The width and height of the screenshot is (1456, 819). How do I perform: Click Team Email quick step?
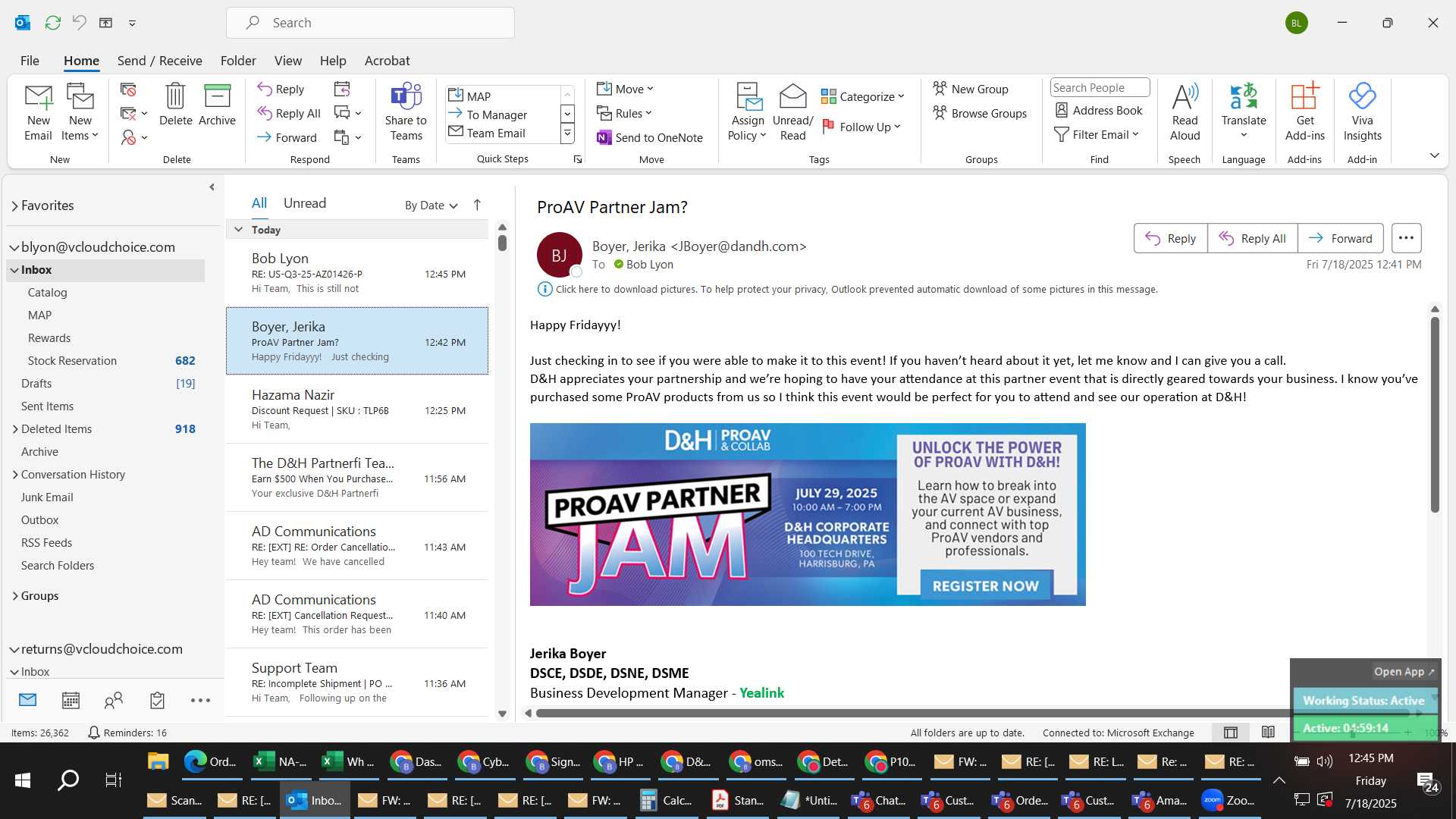pyautogui.click(x=495, y=133)
